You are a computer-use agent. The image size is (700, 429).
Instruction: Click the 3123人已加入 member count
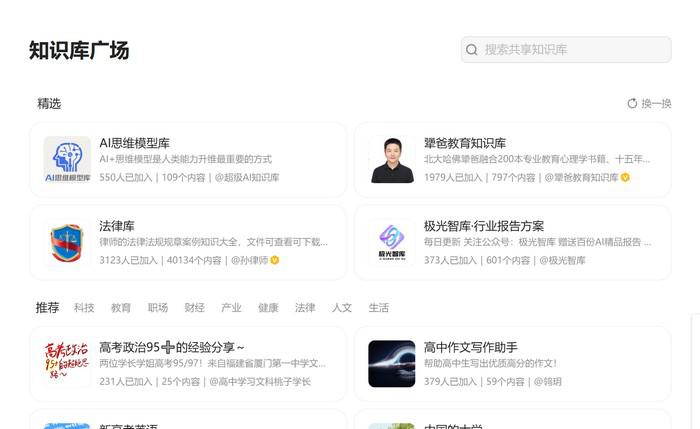(128, 260)
